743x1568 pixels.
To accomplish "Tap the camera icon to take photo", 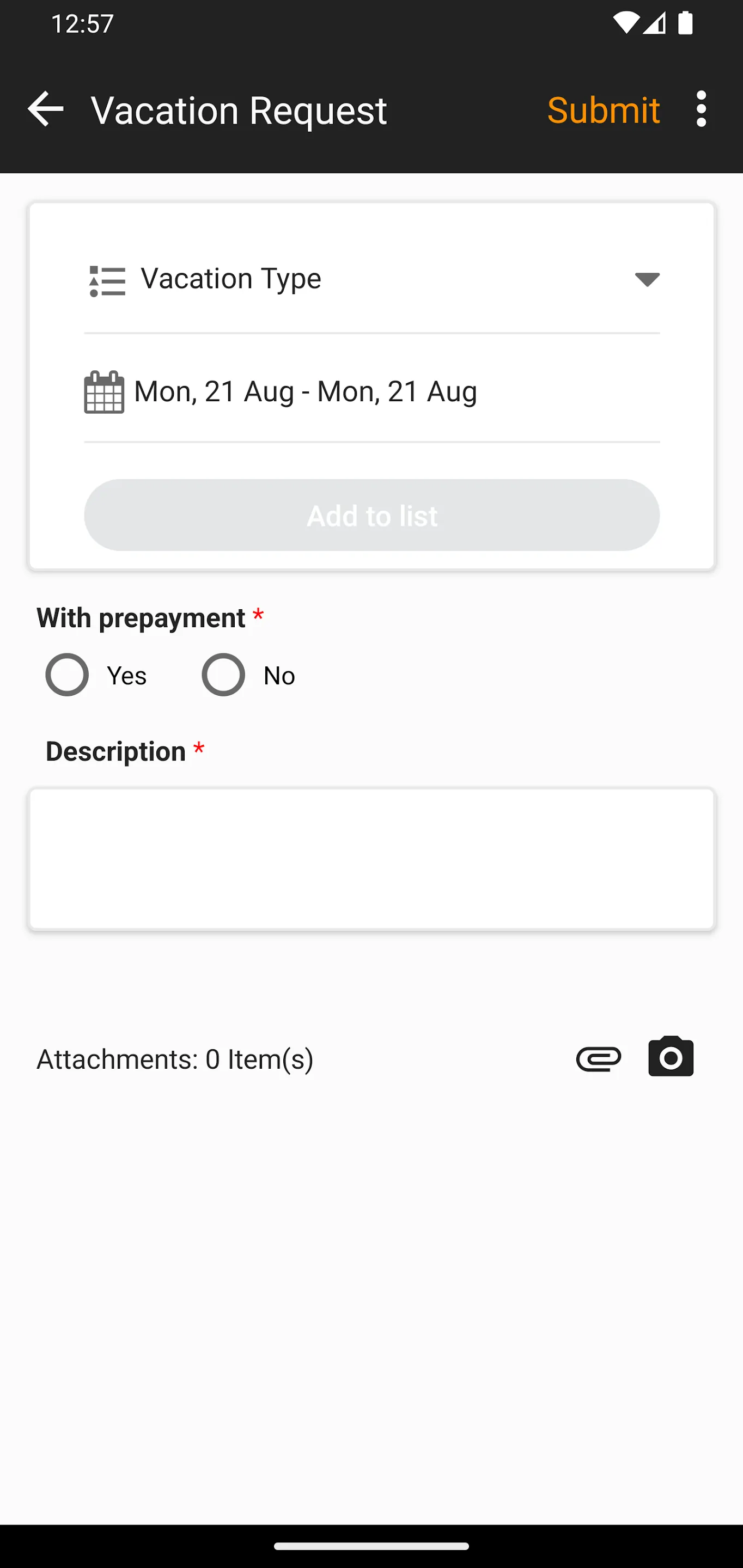I will coord(671,1057).
